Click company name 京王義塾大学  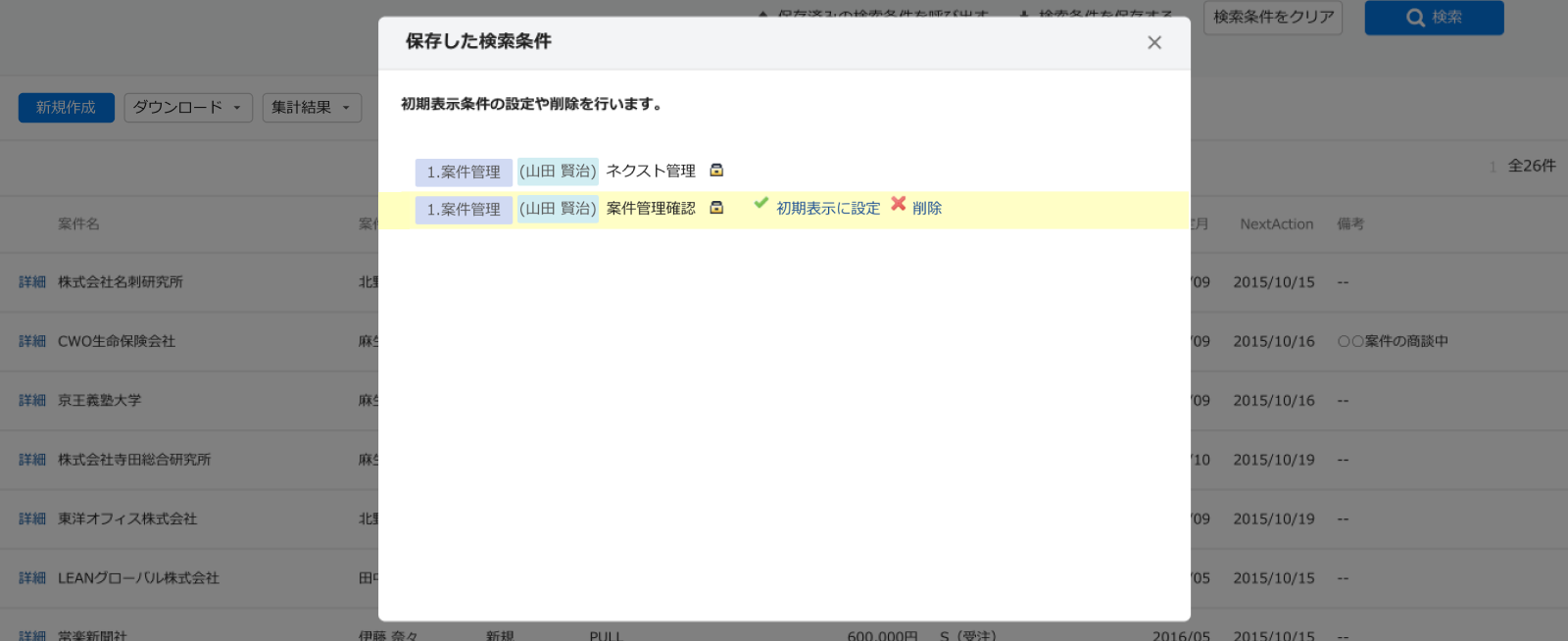[100, 401]
